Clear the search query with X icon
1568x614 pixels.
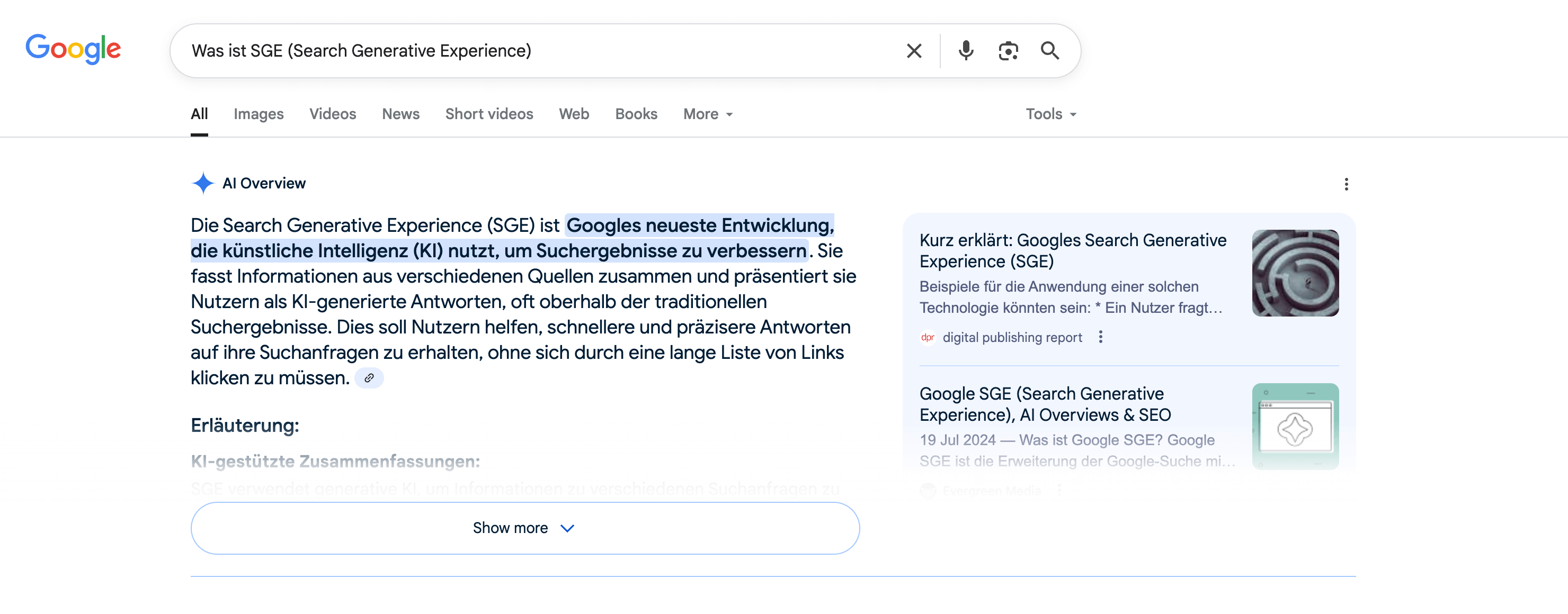tap(914, 51)
